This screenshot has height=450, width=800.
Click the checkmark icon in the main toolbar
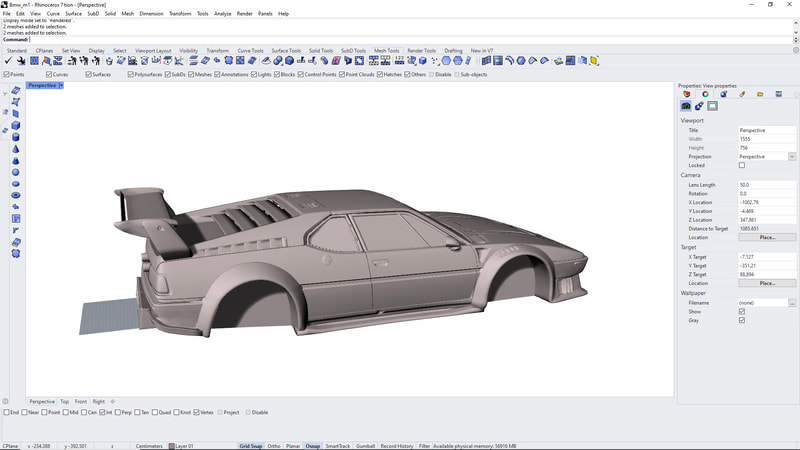pos(9,61)
